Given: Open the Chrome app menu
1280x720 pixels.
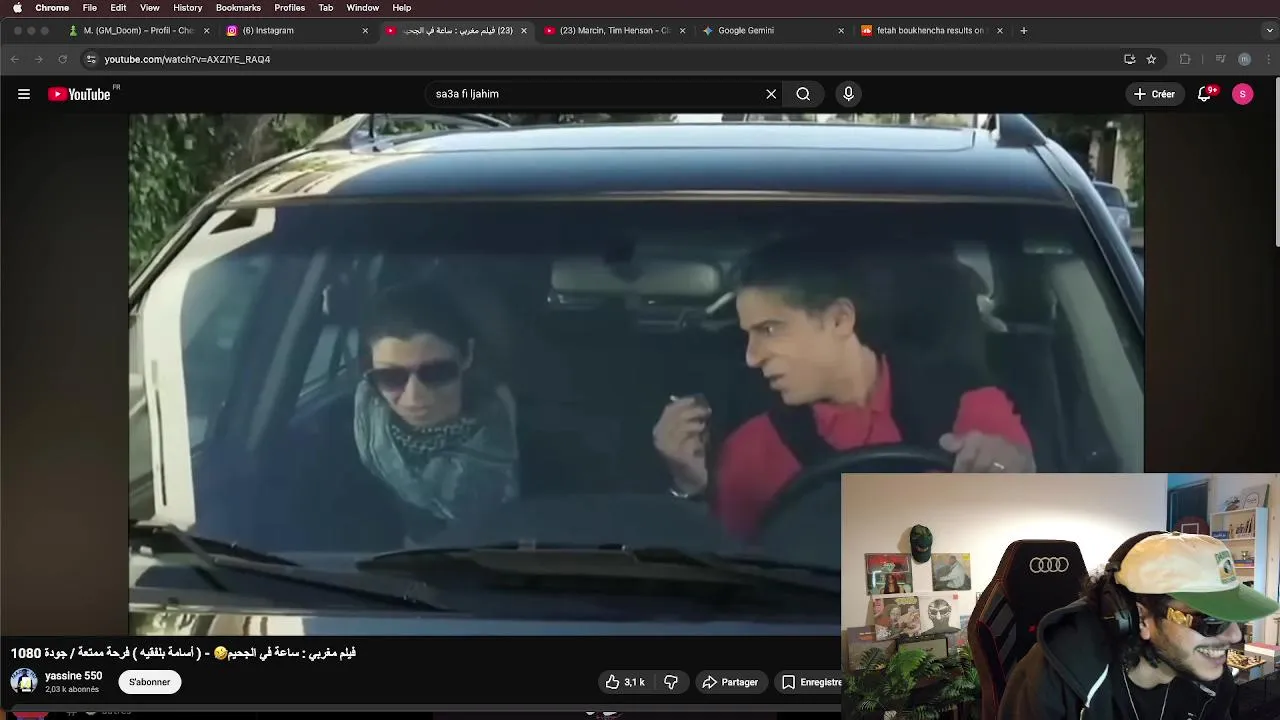Looking at the screenshot, I should coord(52,8).
